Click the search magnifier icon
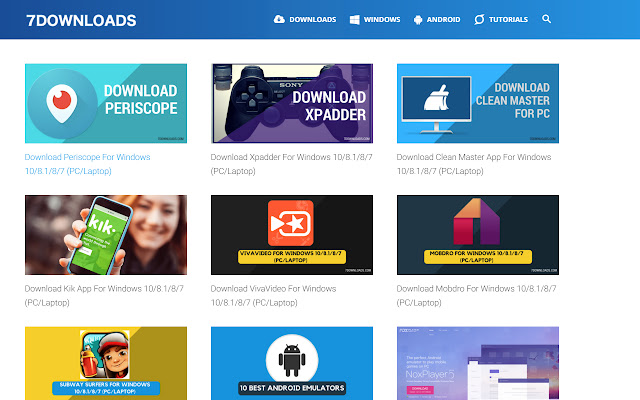This screenshot has width=640, height=400. [547, 19]
